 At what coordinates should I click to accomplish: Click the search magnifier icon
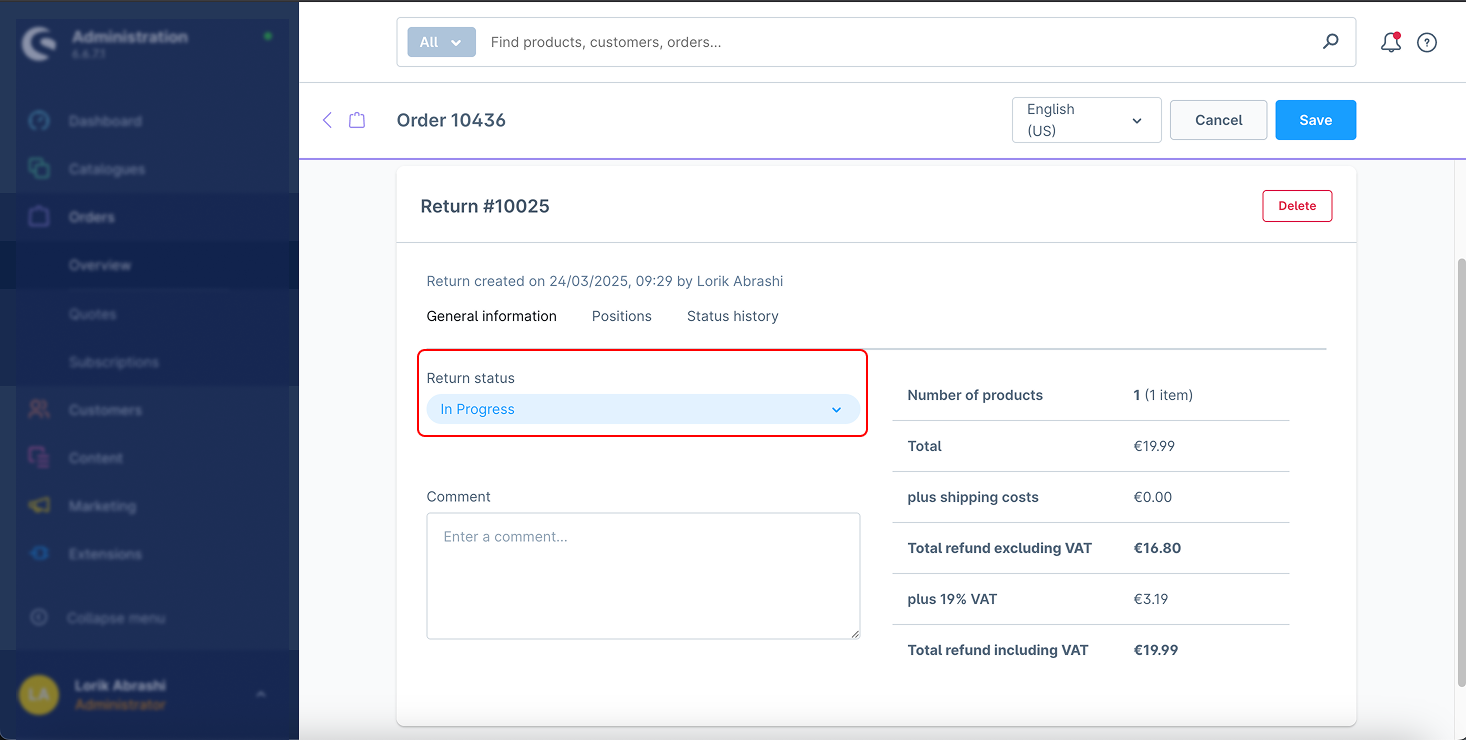point(1330,42)
